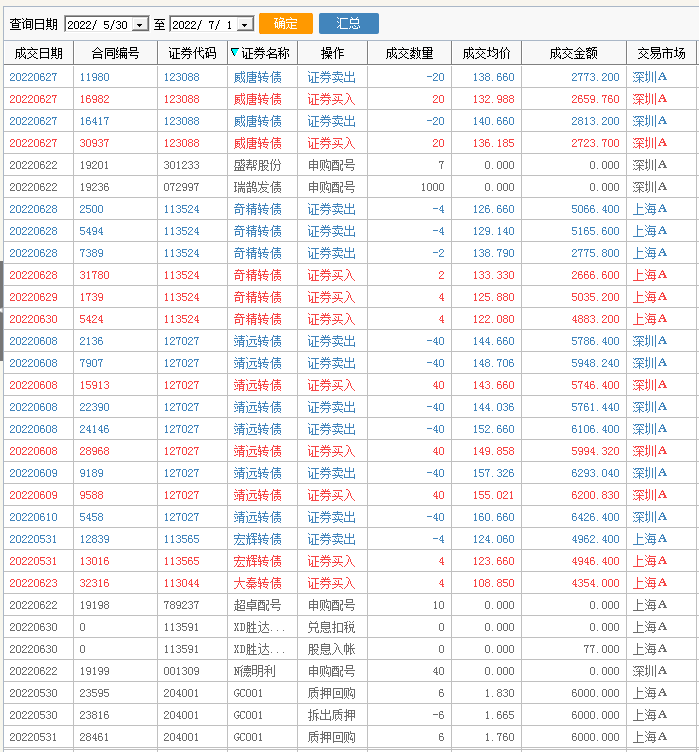Click the 操作 column header
Viewport: 699px width, 752px height.
pos(332,53)
